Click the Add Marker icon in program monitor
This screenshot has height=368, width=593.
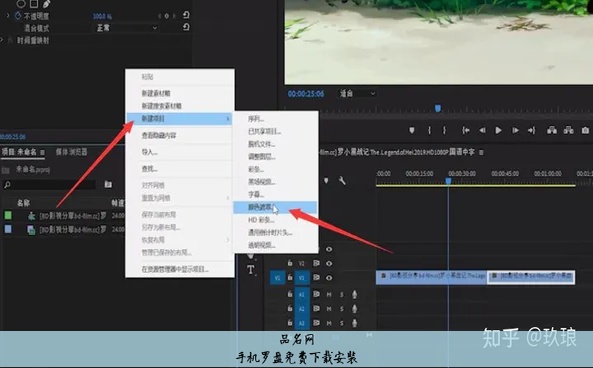pyautogui.click(x=412, y=130)
